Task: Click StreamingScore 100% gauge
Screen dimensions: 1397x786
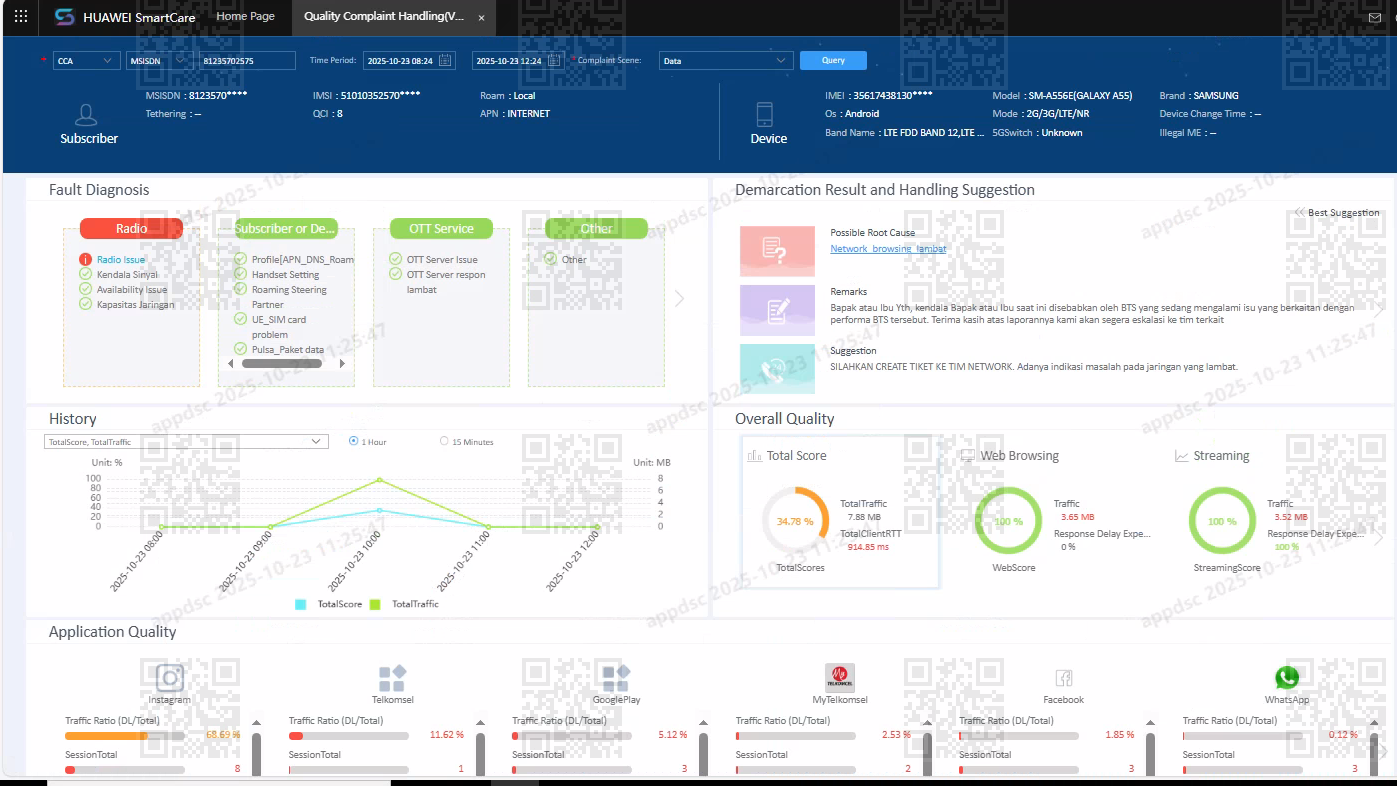Action: point(1222,522)
